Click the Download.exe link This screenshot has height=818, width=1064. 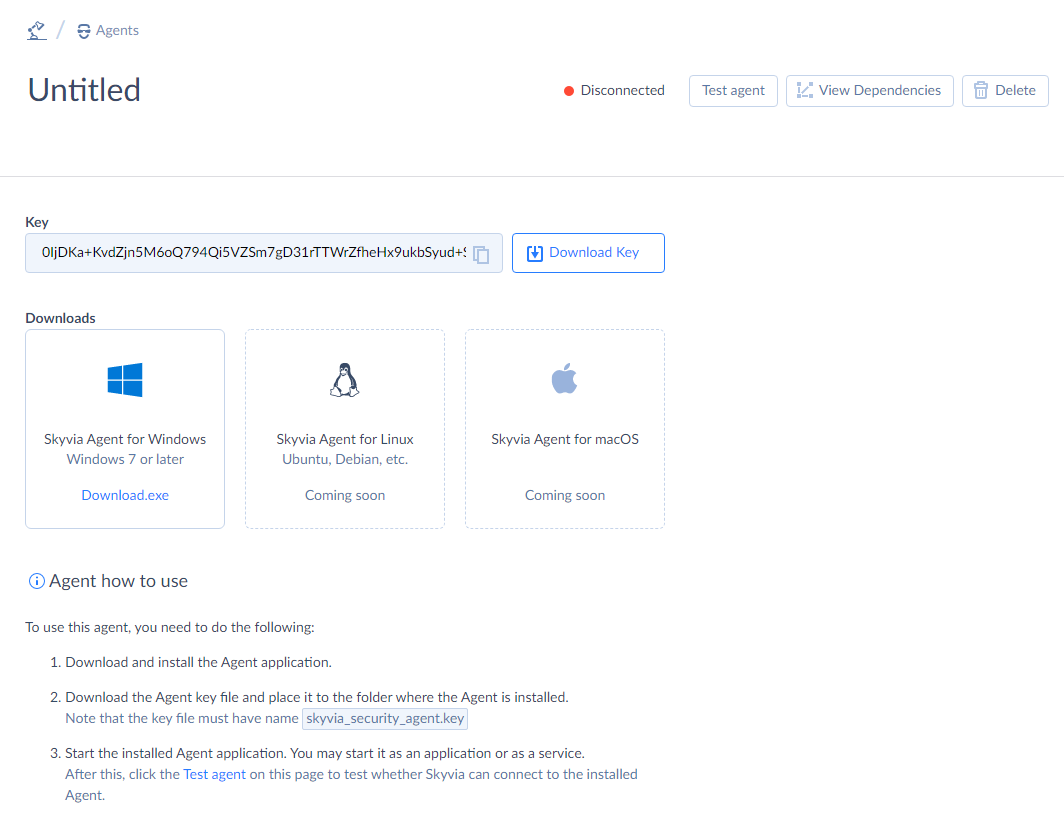coord(125,496)
